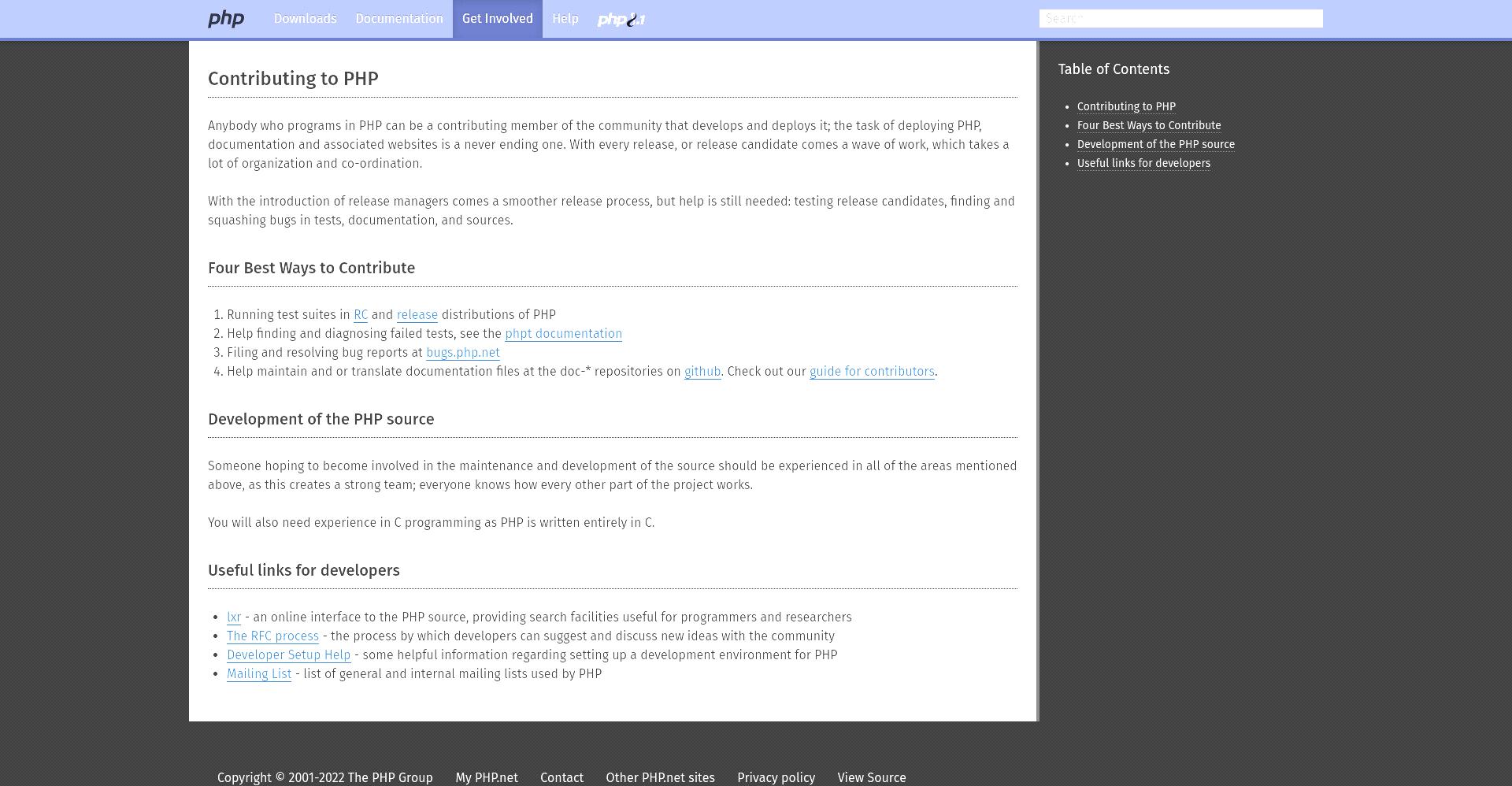Click the php logo in navbar
1512x786 pixels.
(x=226, y=19)
